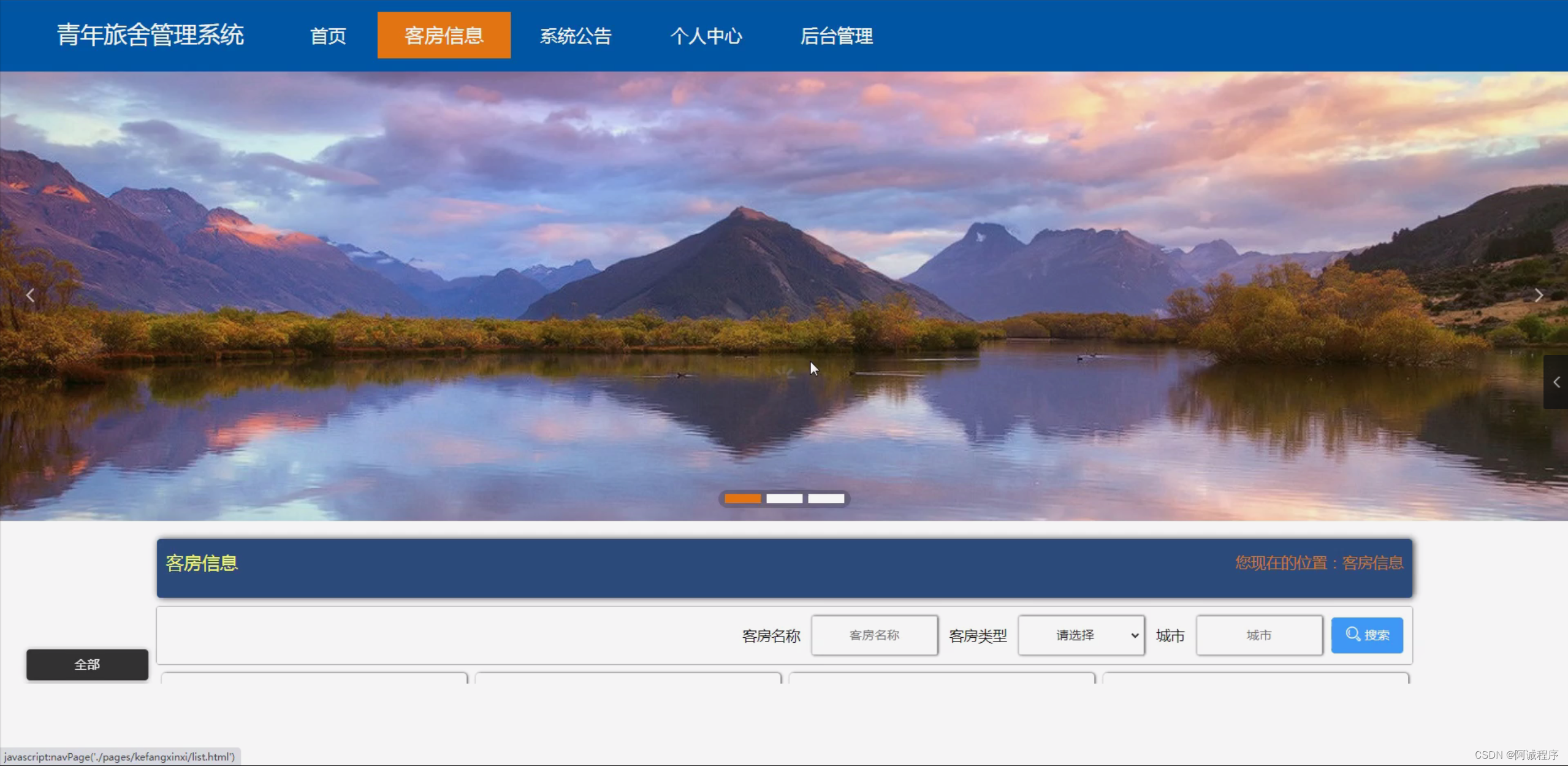Image resolution: width=1568 pixels, height=766 pixels.
Task: Select the third carousel indicator bar
Action: coord(826,499)
